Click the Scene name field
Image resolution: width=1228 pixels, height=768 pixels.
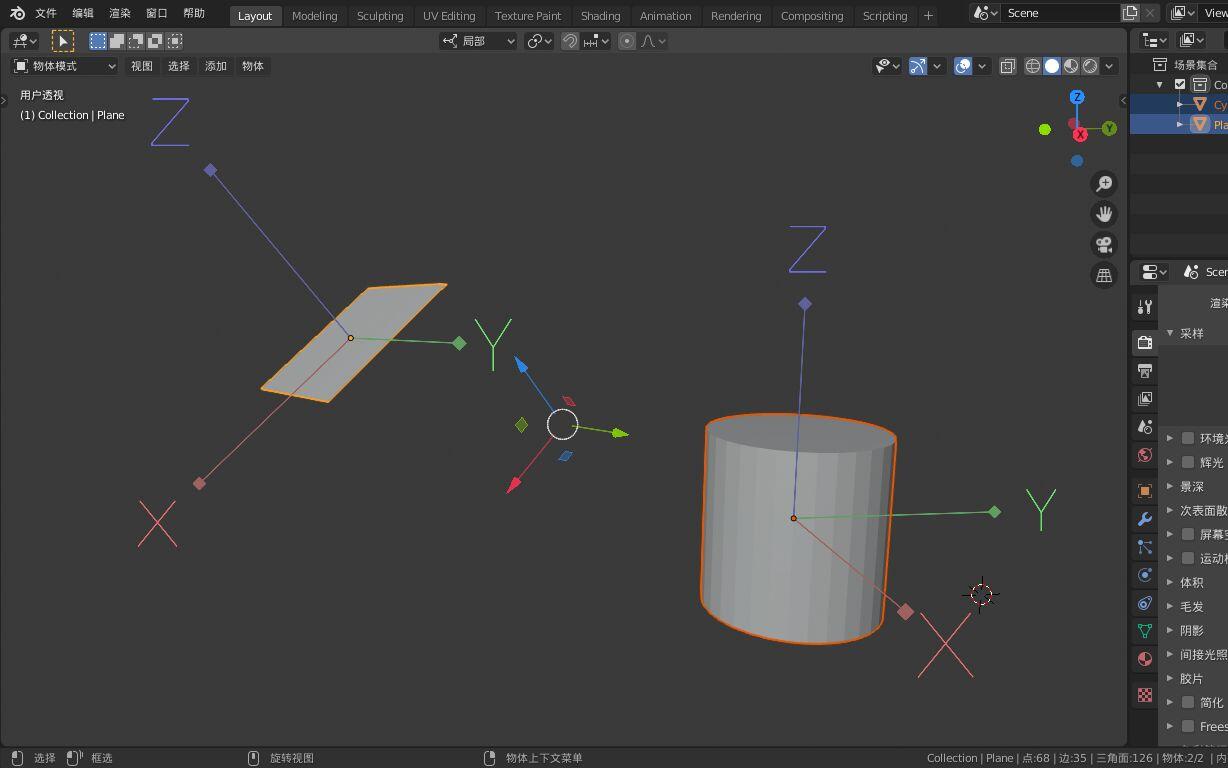pos(1060,13)
